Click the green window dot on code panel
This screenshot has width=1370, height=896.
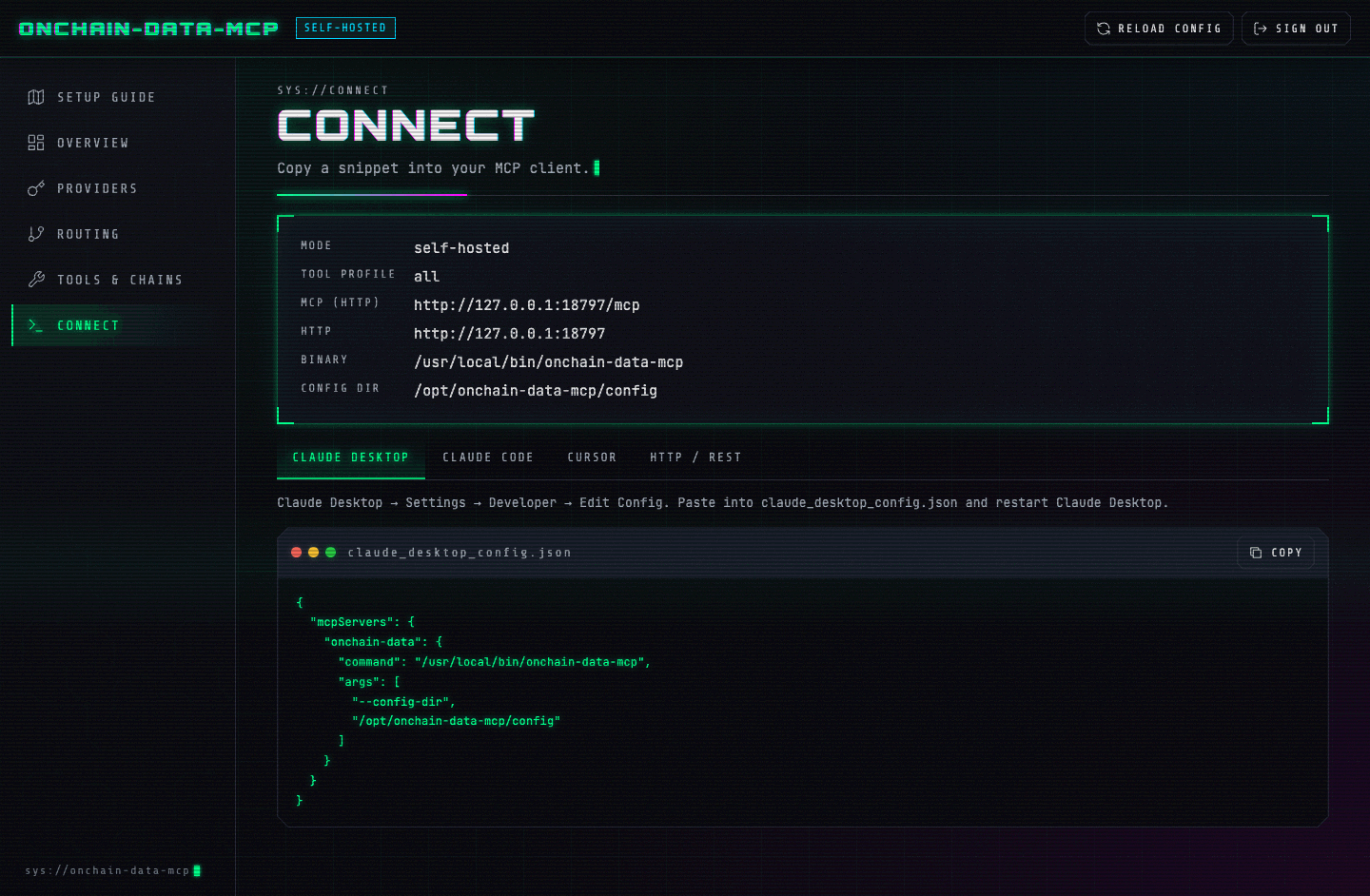point(331,553)
